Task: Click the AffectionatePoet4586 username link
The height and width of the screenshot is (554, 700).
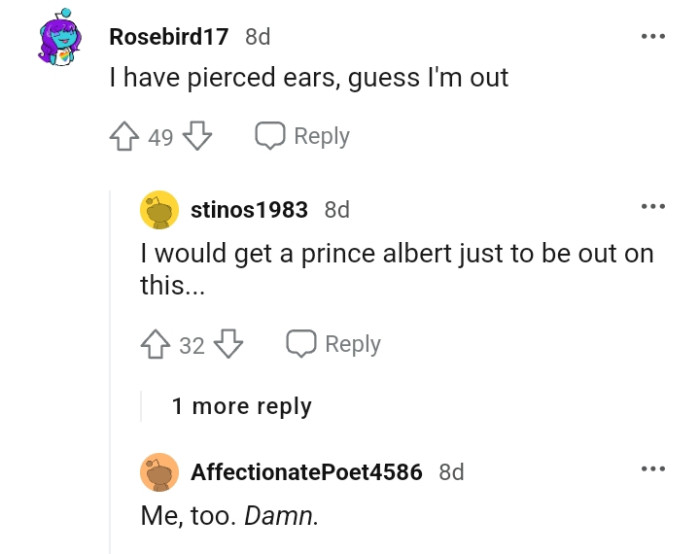Action: (306, 472)
